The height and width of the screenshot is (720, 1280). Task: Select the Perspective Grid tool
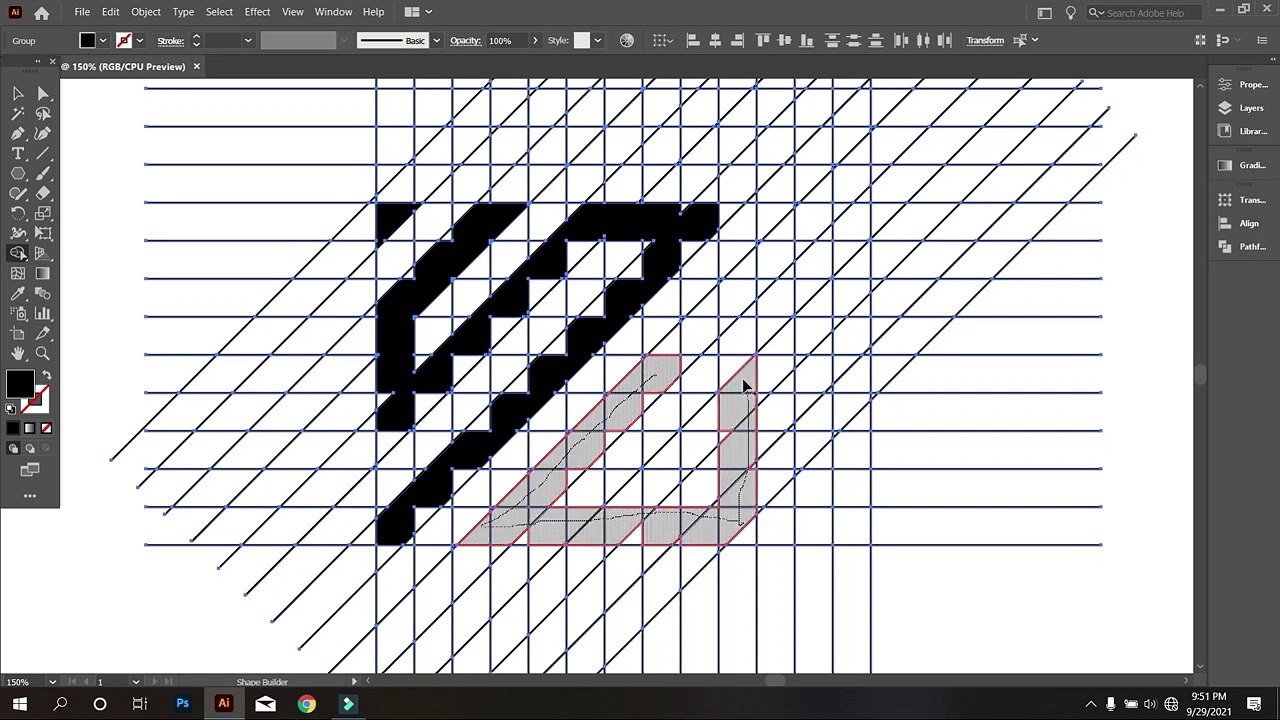(x=43, y=253)
